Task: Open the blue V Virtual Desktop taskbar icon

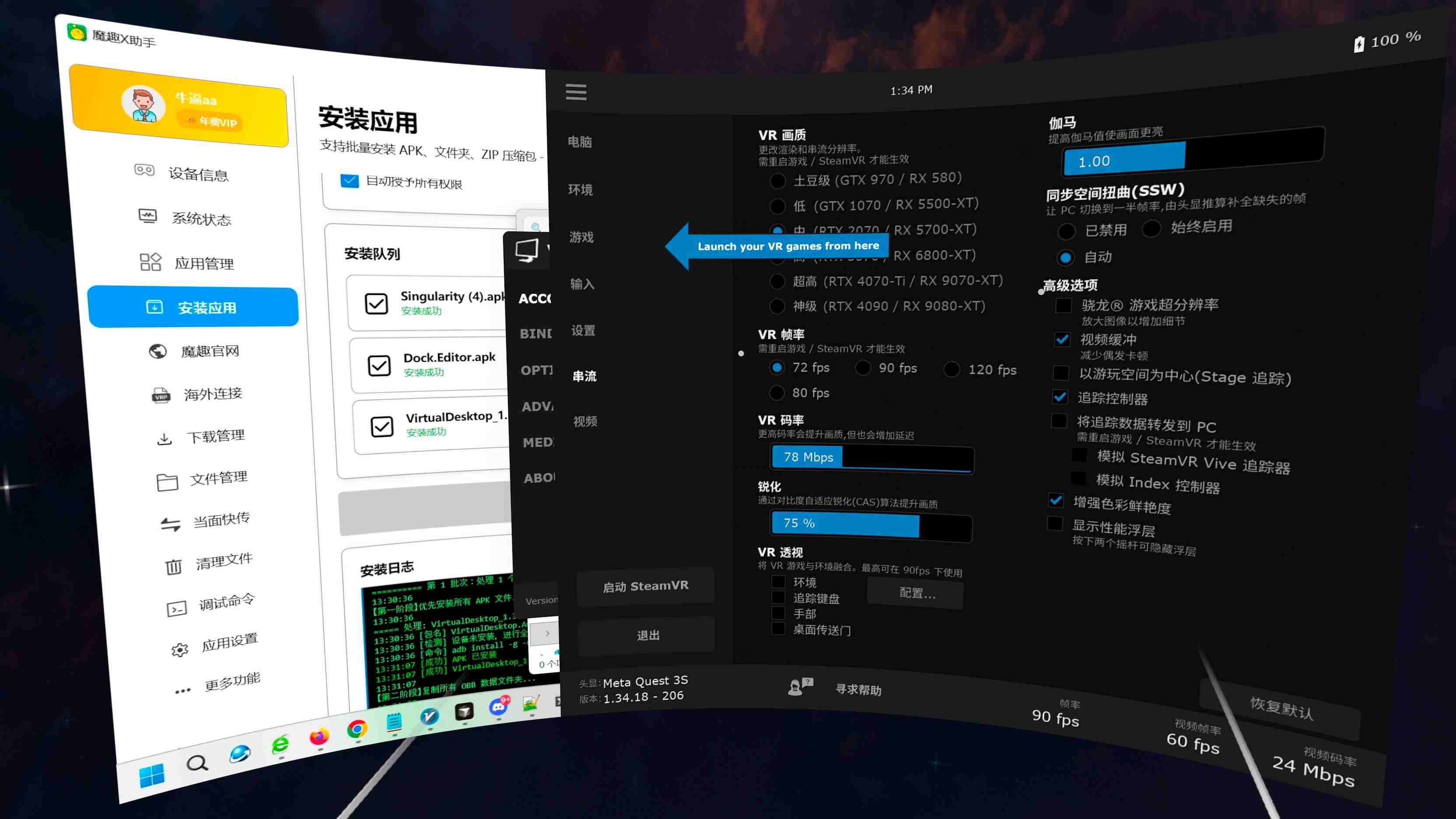Action: click(430, 716)
